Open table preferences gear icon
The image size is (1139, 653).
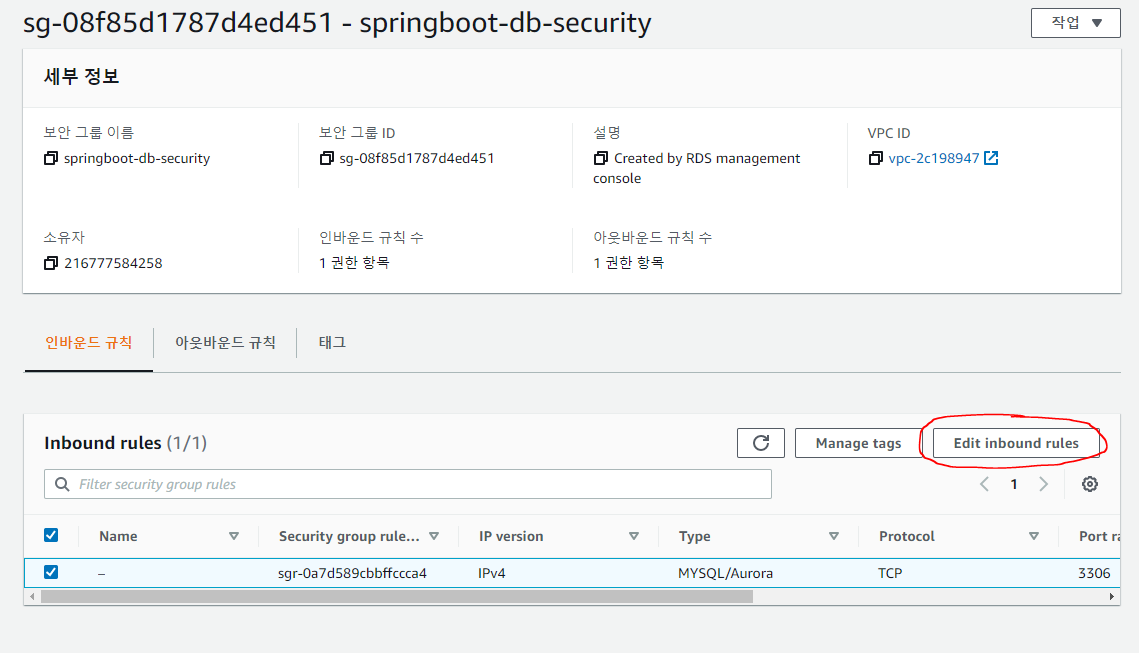coord(1090,484)
